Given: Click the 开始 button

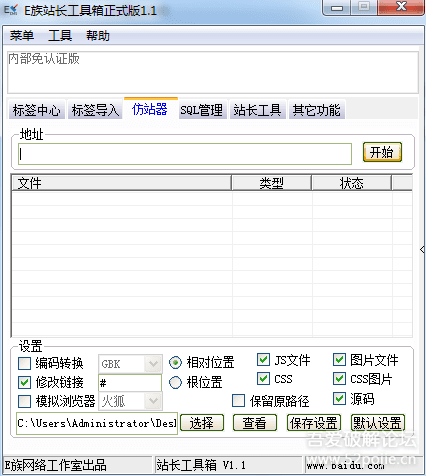Looking at the screenshot, I should tap(382, 152).
